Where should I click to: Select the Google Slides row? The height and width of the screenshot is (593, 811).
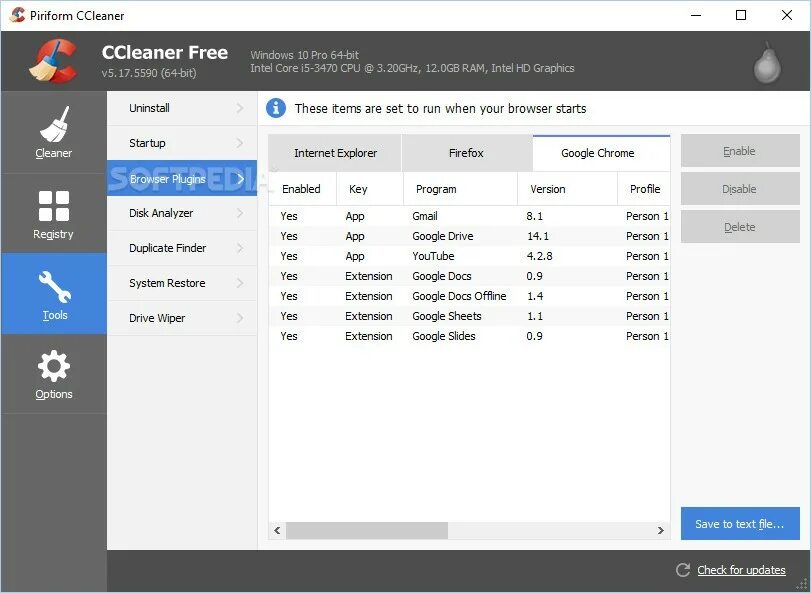coord(469,336)
